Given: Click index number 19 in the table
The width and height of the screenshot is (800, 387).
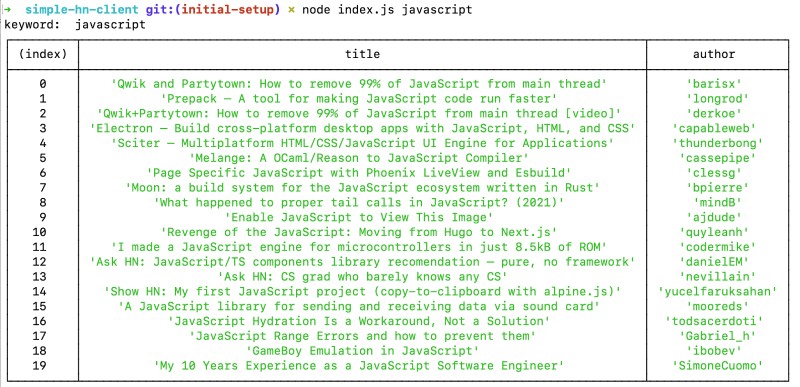Looking at the screenshot, I should pos(39,366).
